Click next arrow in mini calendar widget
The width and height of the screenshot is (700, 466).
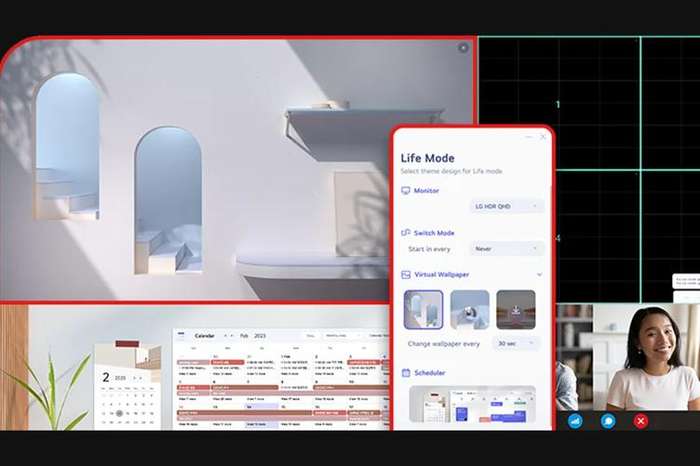click(141, 378)
